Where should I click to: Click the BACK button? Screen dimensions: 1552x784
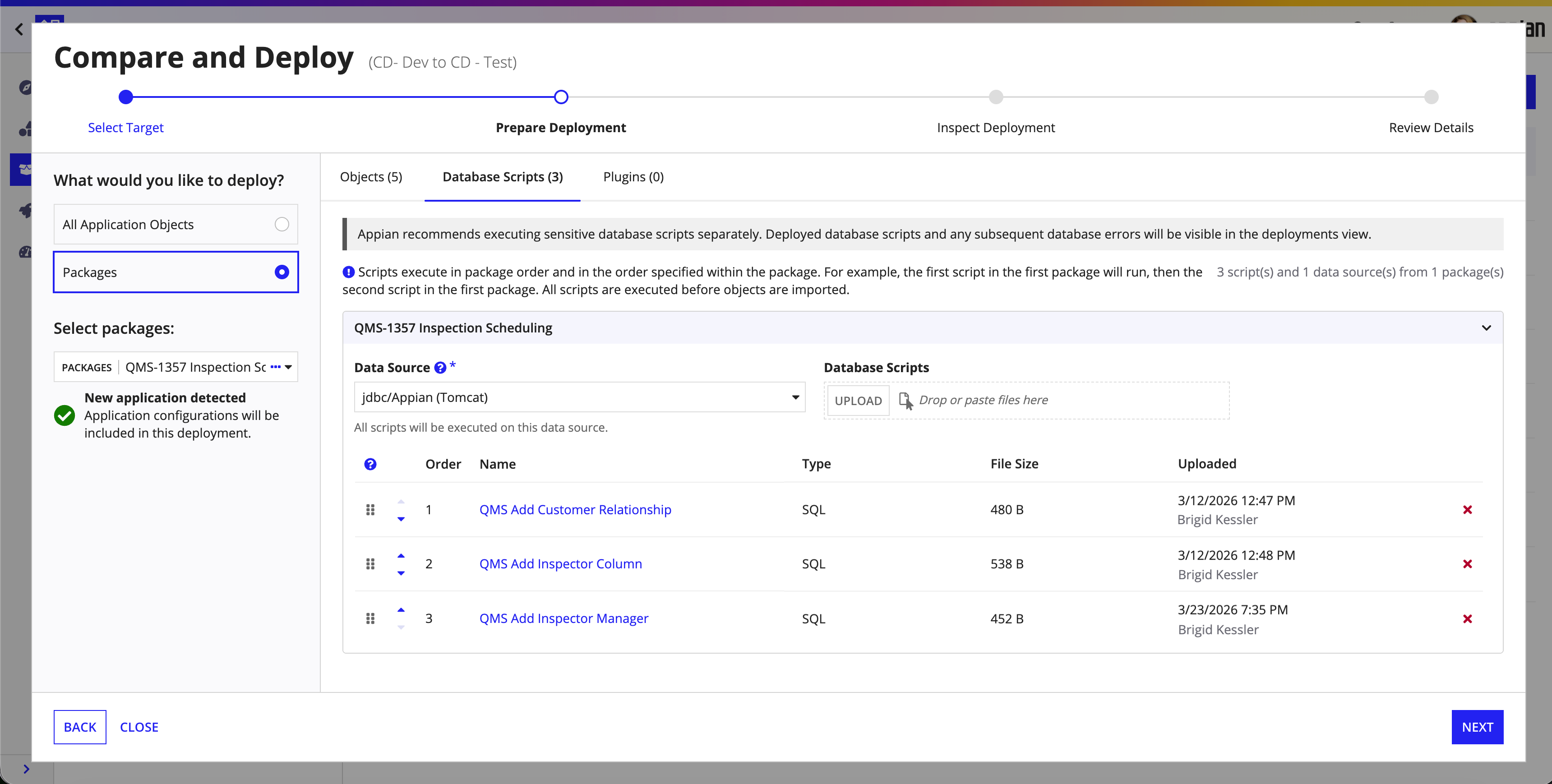[x=80, y=727]
